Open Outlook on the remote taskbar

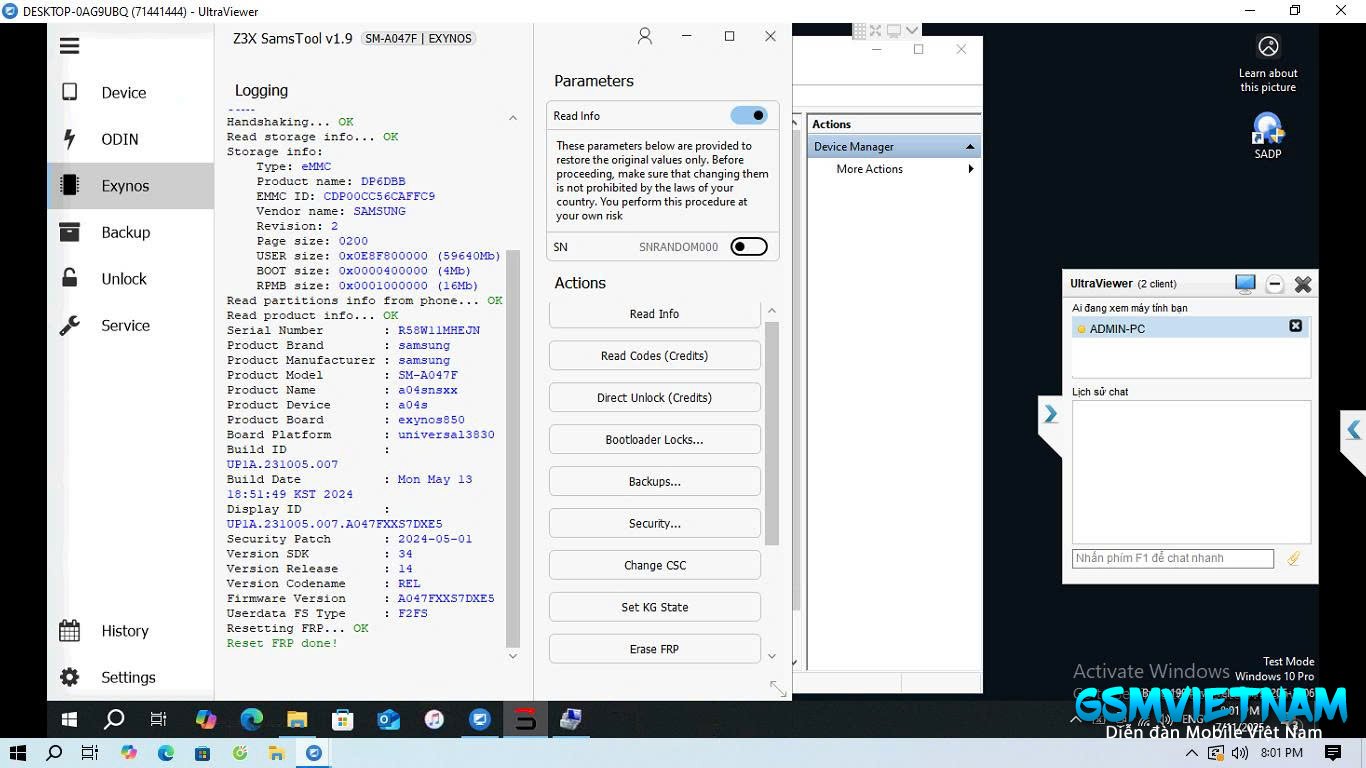click(x=388, y=719)
